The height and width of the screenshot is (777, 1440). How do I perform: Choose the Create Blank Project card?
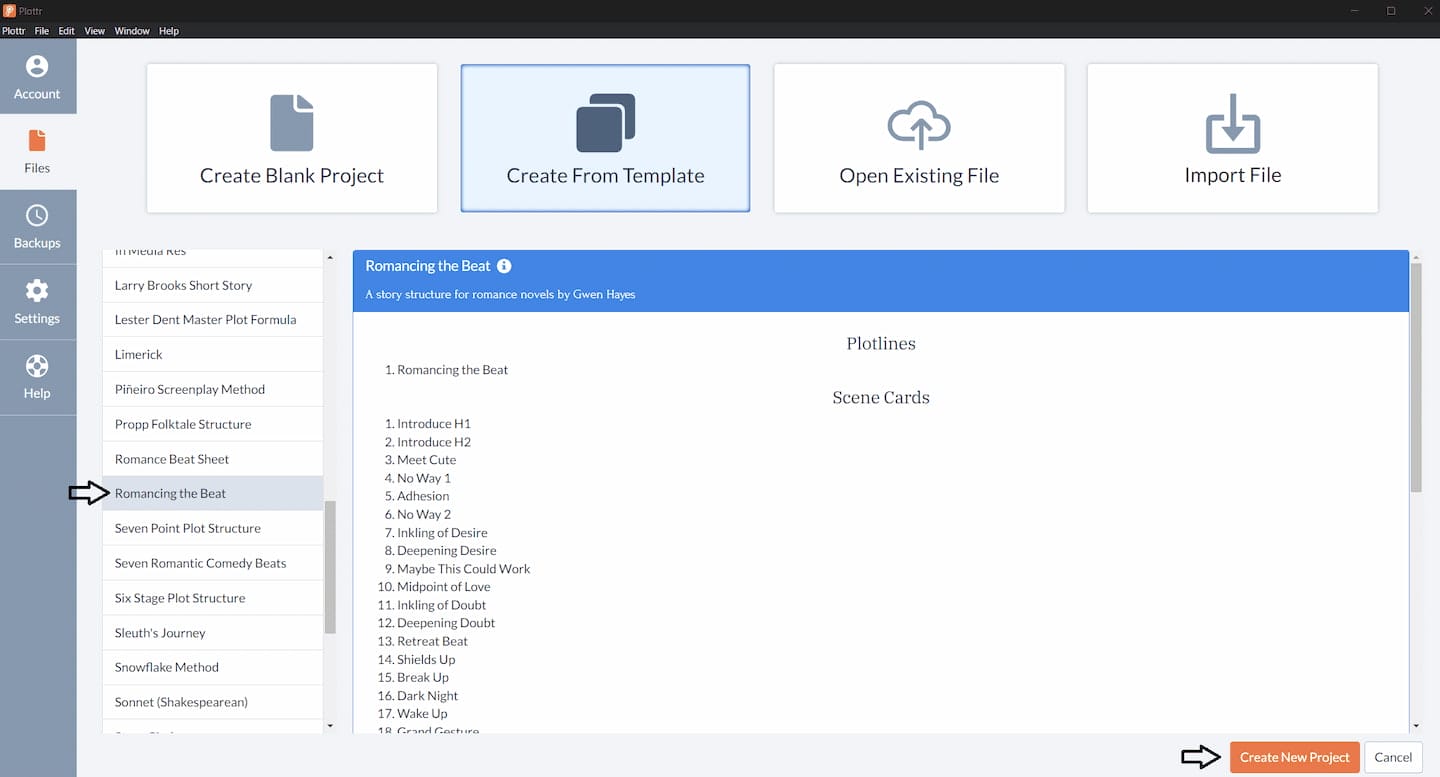292,138
